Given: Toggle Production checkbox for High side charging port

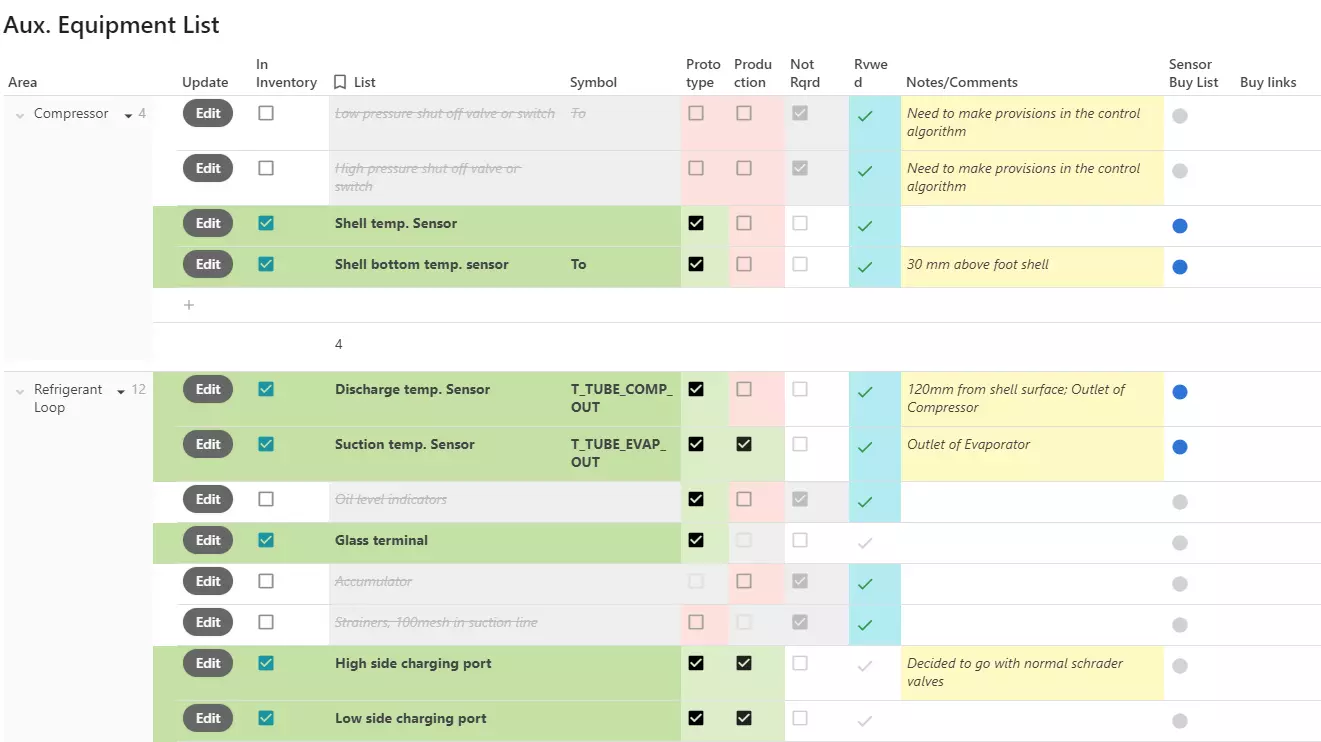Looking at the screenshot, I should pos(744,663).
